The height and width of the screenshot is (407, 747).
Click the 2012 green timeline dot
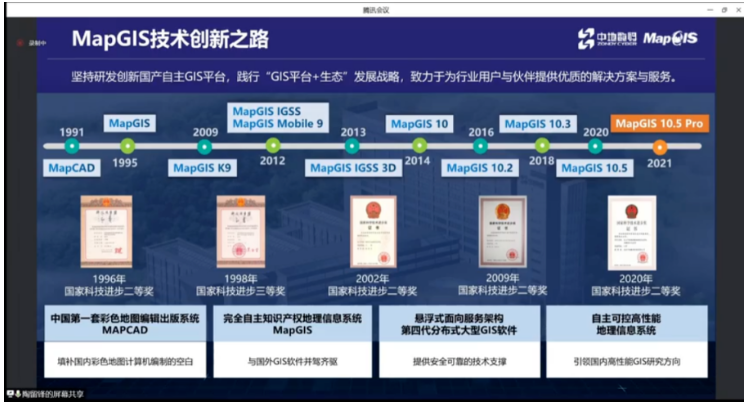pyautogui.click(x=273, y=145)
